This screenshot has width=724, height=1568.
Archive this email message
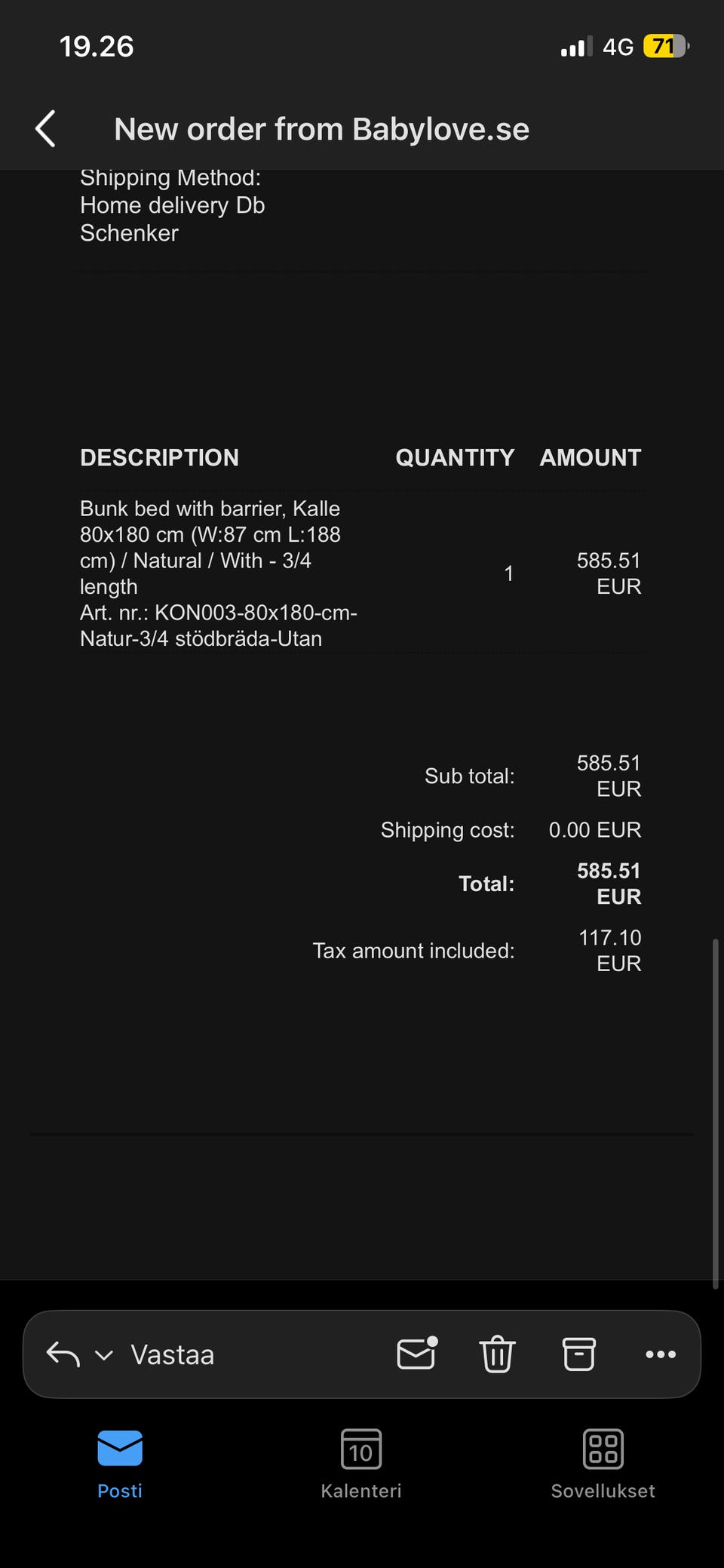(x=579, y=1354)
